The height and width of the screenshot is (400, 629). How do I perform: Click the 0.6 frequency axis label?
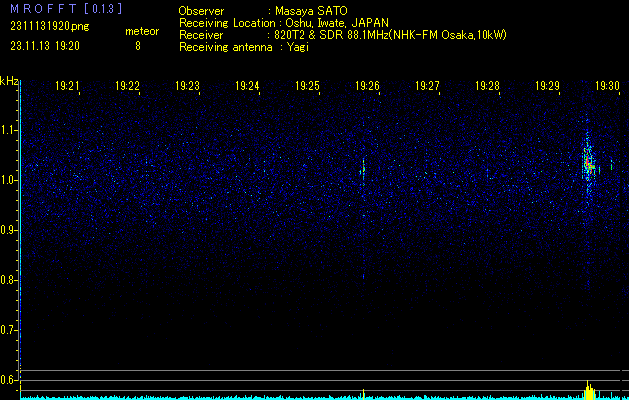click(x=9, y=379)
